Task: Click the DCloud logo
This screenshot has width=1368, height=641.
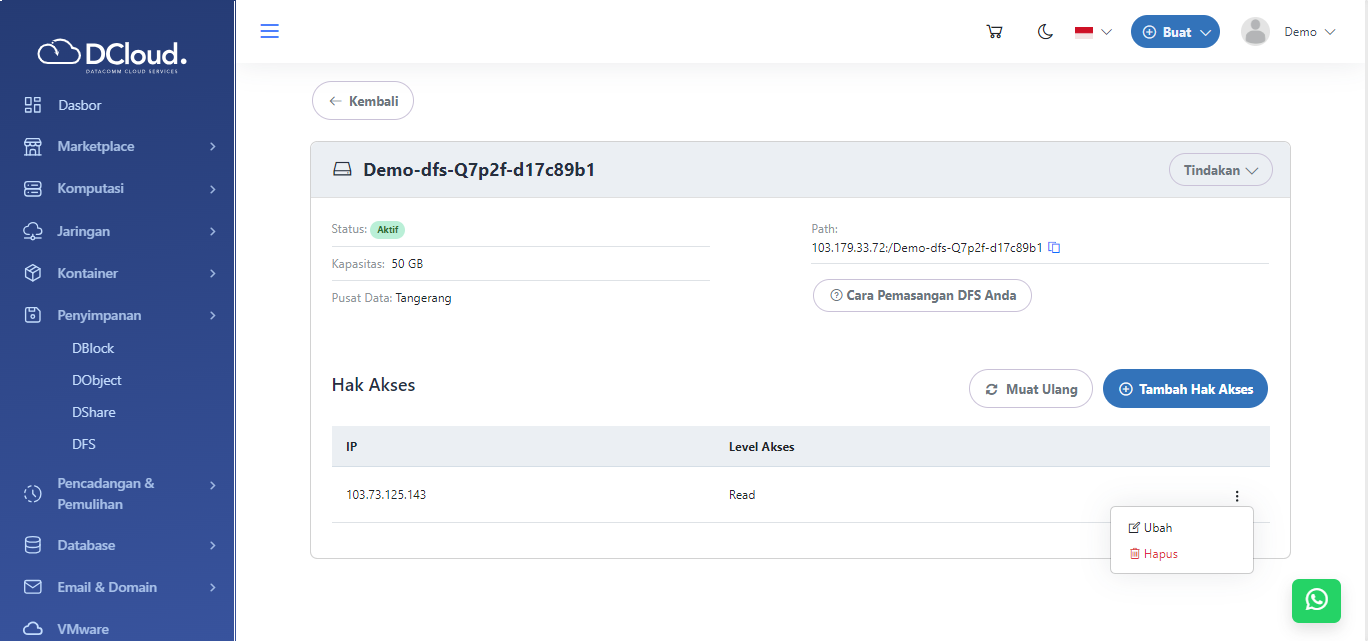Action: [x=112, y=54]
